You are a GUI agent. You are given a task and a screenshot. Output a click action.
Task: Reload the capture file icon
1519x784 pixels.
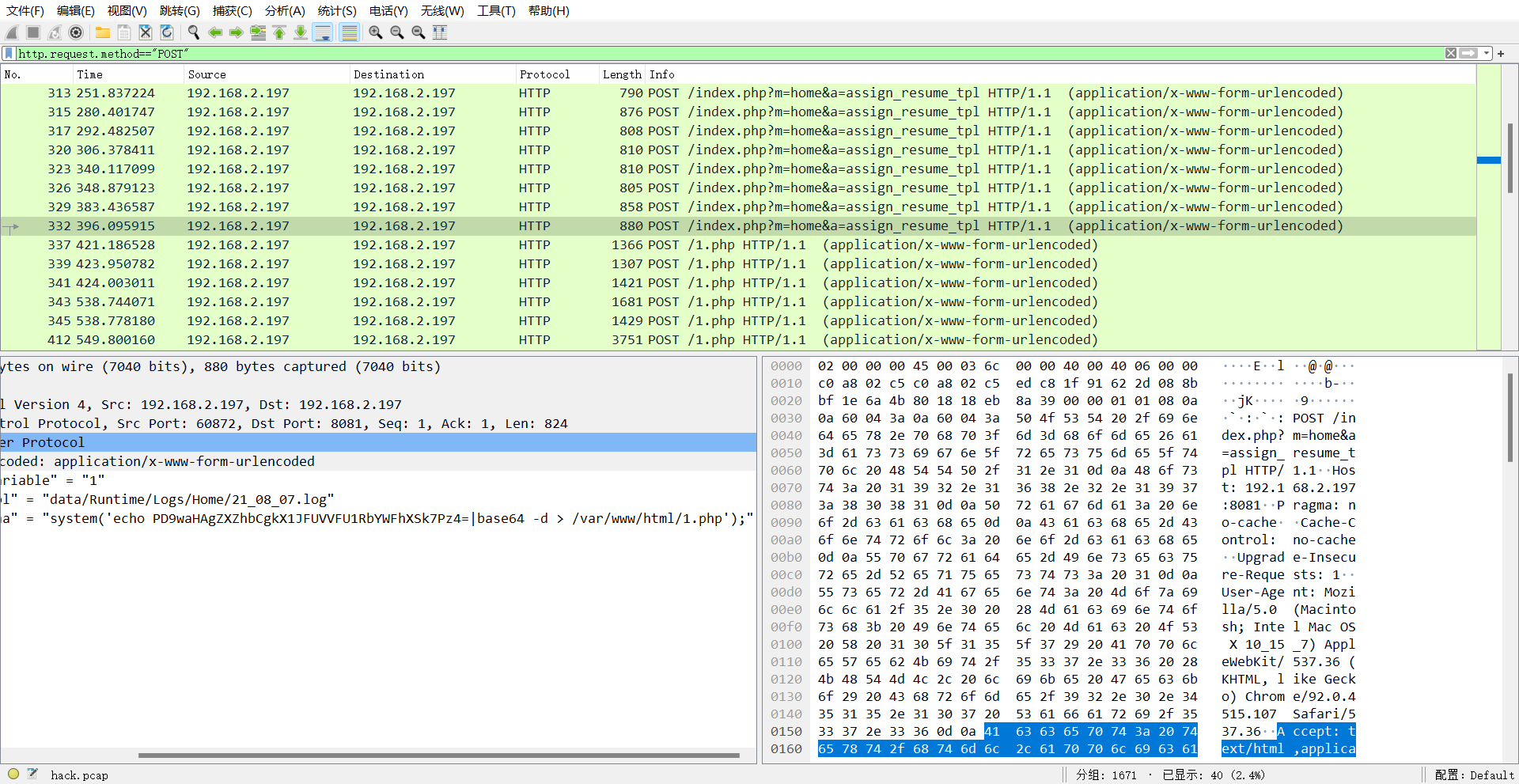click(x=167, y=32)
